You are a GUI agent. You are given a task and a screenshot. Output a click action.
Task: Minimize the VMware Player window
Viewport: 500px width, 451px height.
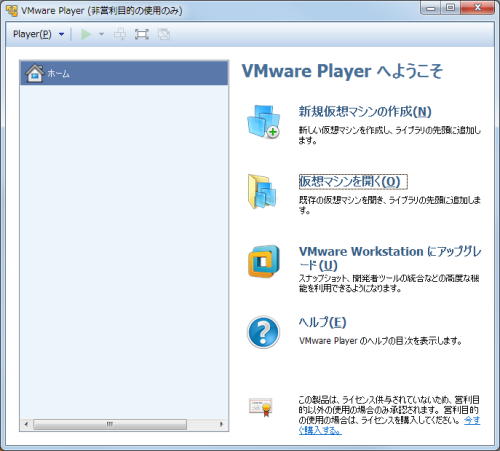pos(430,8)
